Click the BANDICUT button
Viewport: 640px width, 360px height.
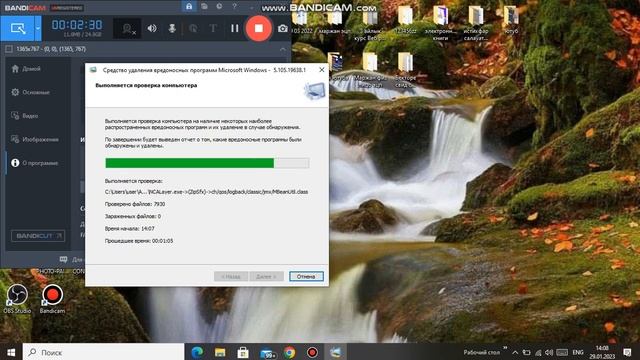click(x=38, y=236)
